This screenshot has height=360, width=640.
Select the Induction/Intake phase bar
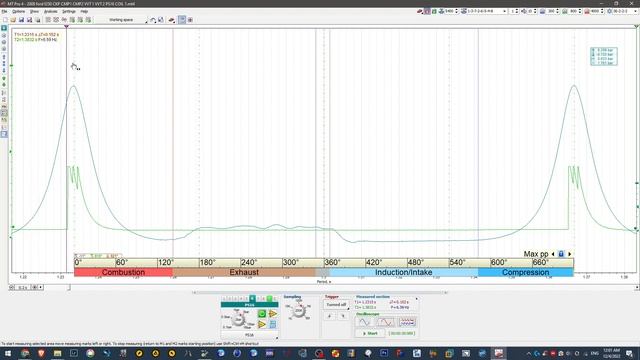404,272
